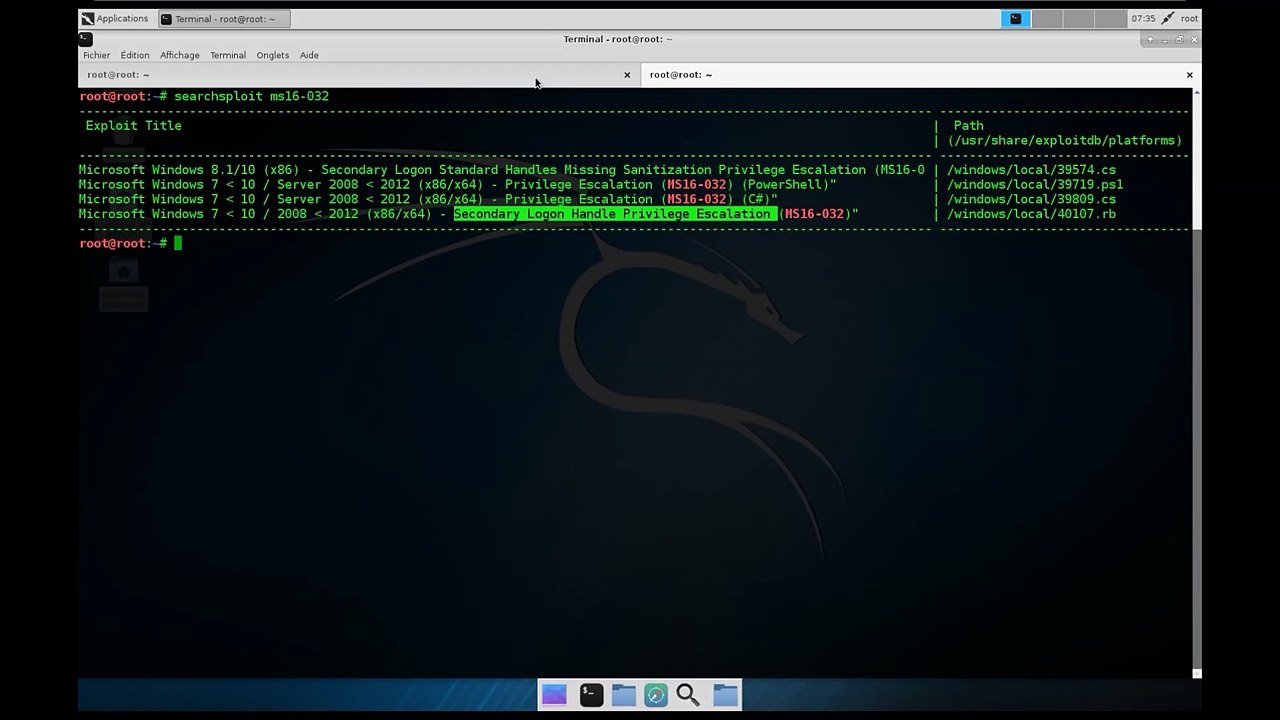Viewport: 1280px width, 720px height.
Task: Click the Windows 8.1/10 (x86) exploit row
Action: 502,170
